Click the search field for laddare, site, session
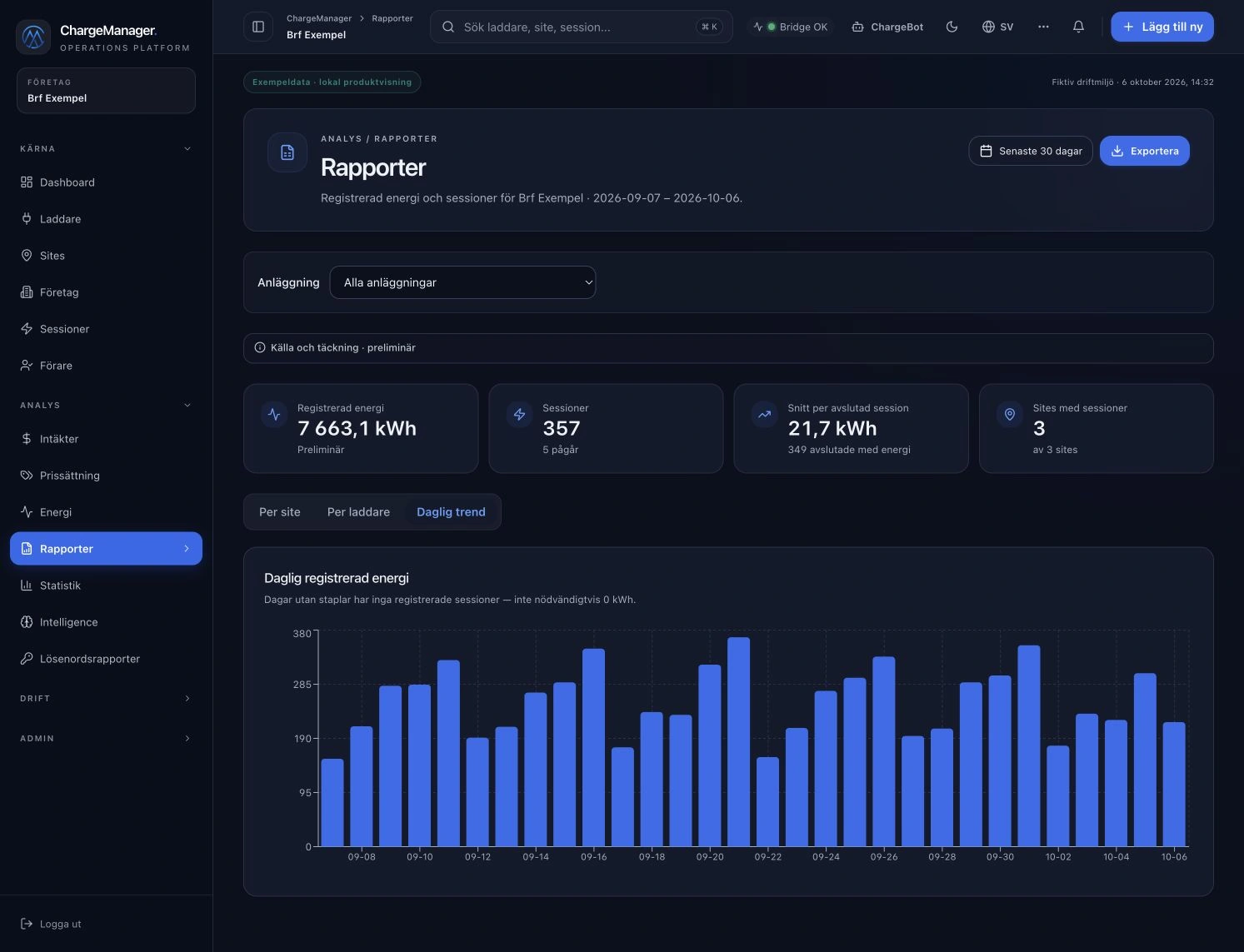The height and width of the screenshot is (952, 1244). 582,27
